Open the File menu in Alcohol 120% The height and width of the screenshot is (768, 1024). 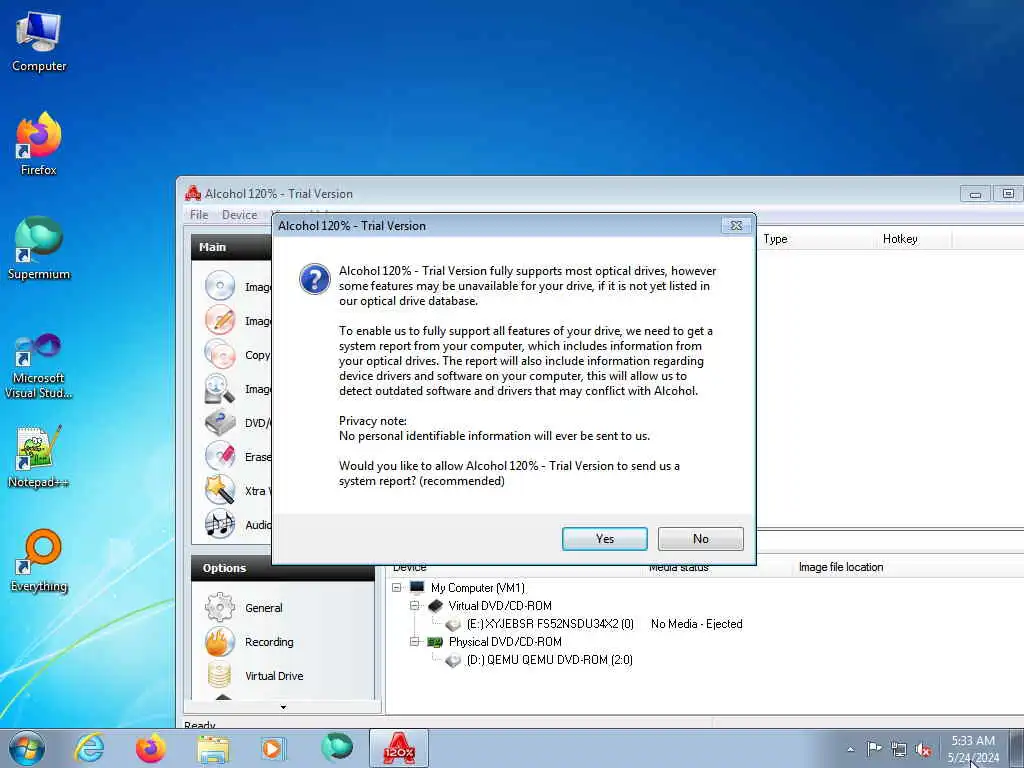(199, 215)
